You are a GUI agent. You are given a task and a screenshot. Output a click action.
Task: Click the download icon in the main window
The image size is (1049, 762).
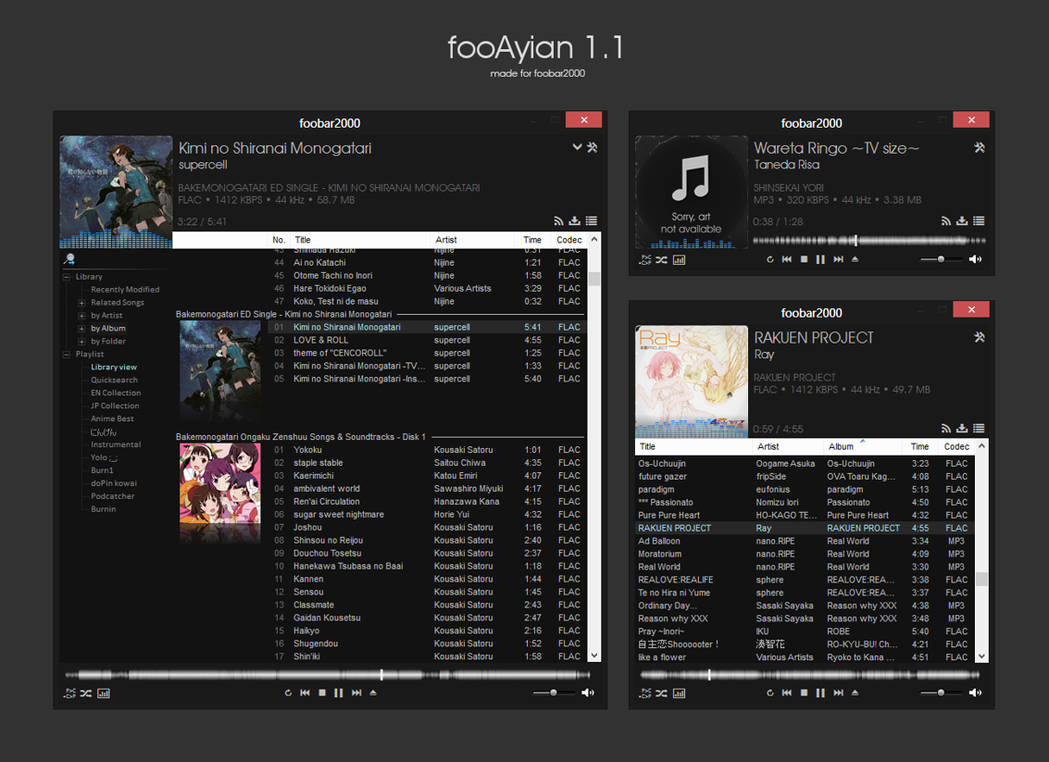tap(574, 221)
